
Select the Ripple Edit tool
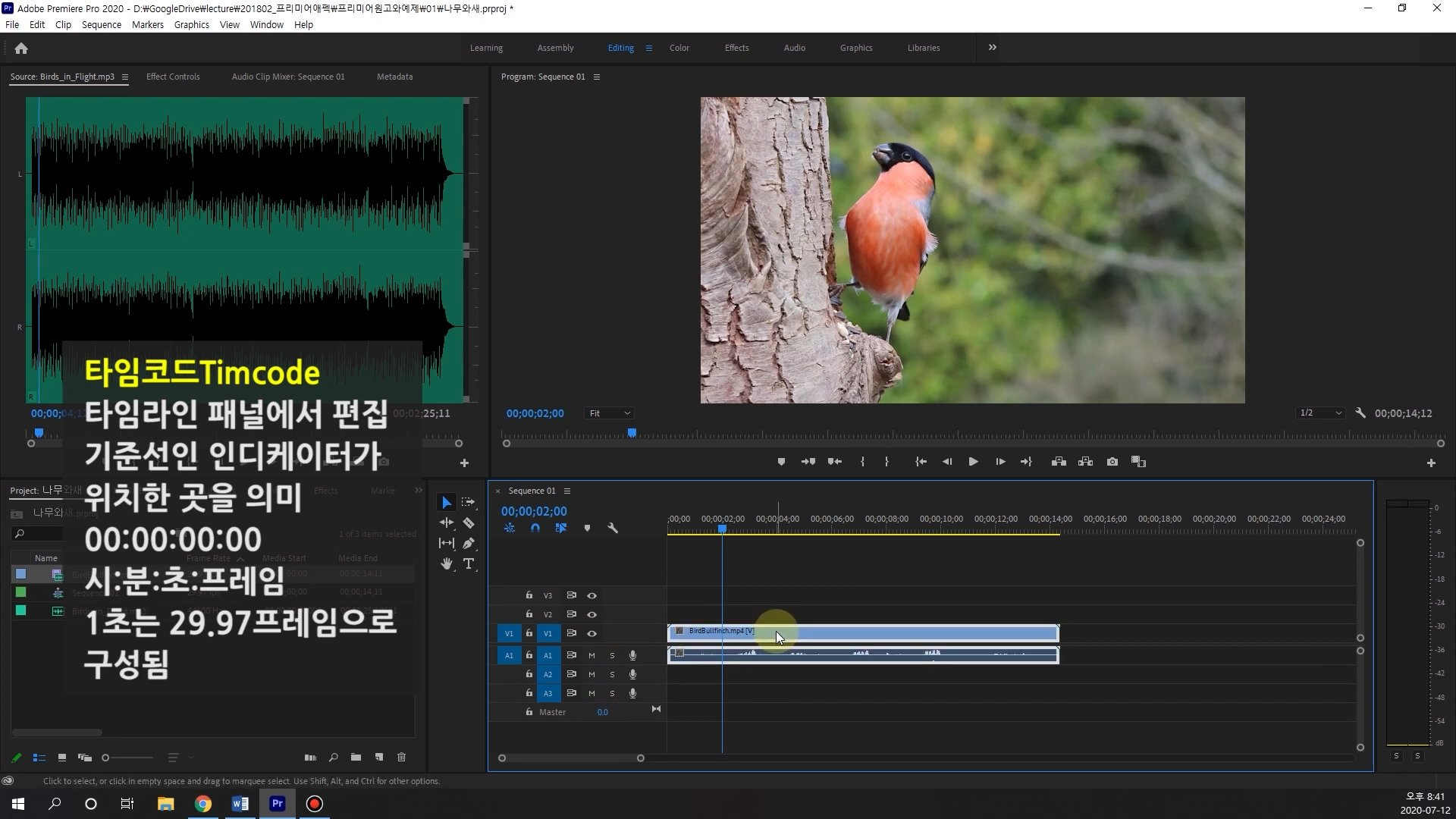click(447, 522)
